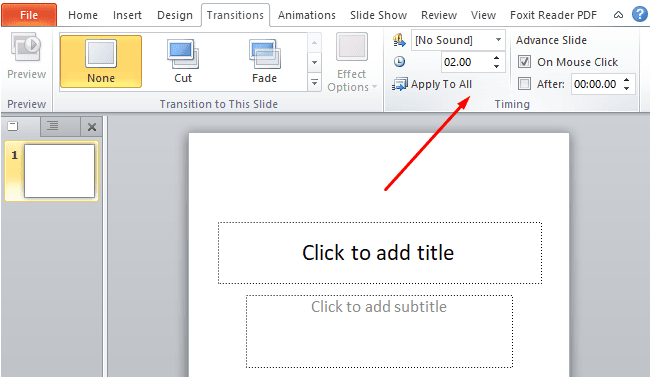This screenshot has width=650, height=377.
Task: Click the duration clock icon
Action: pos(399,62)
